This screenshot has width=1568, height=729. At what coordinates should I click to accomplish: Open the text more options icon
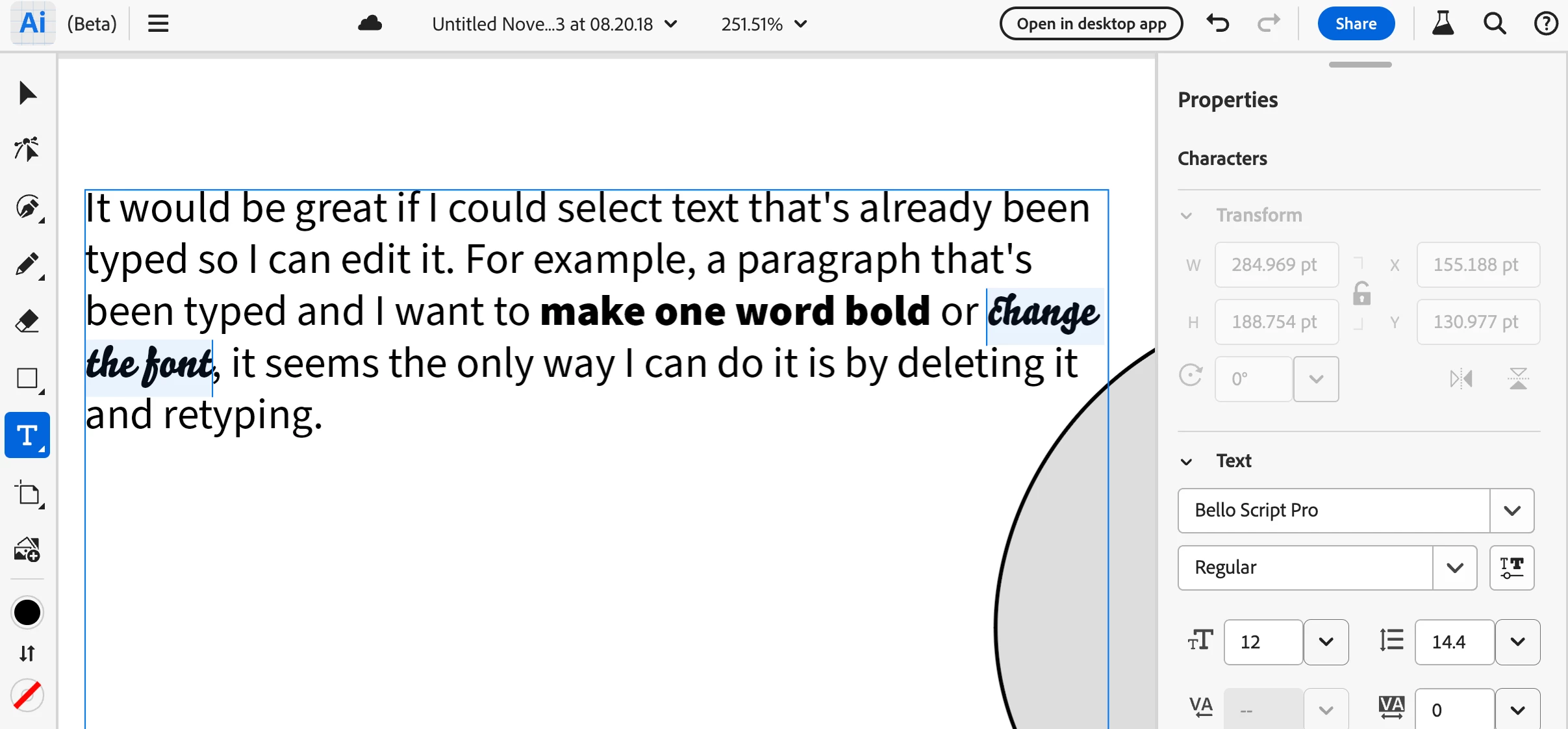pyautogui.click(x=1511, y=568)
